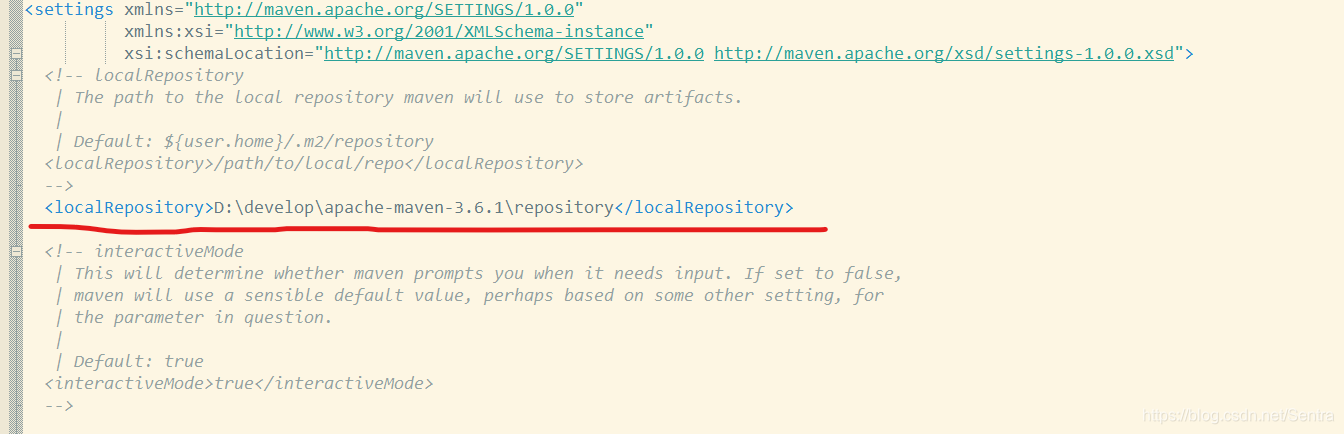Screen dimensions: 1344x434
Task: Click the '-->' closing the localRepository comment
Action: tap(59, 185)
